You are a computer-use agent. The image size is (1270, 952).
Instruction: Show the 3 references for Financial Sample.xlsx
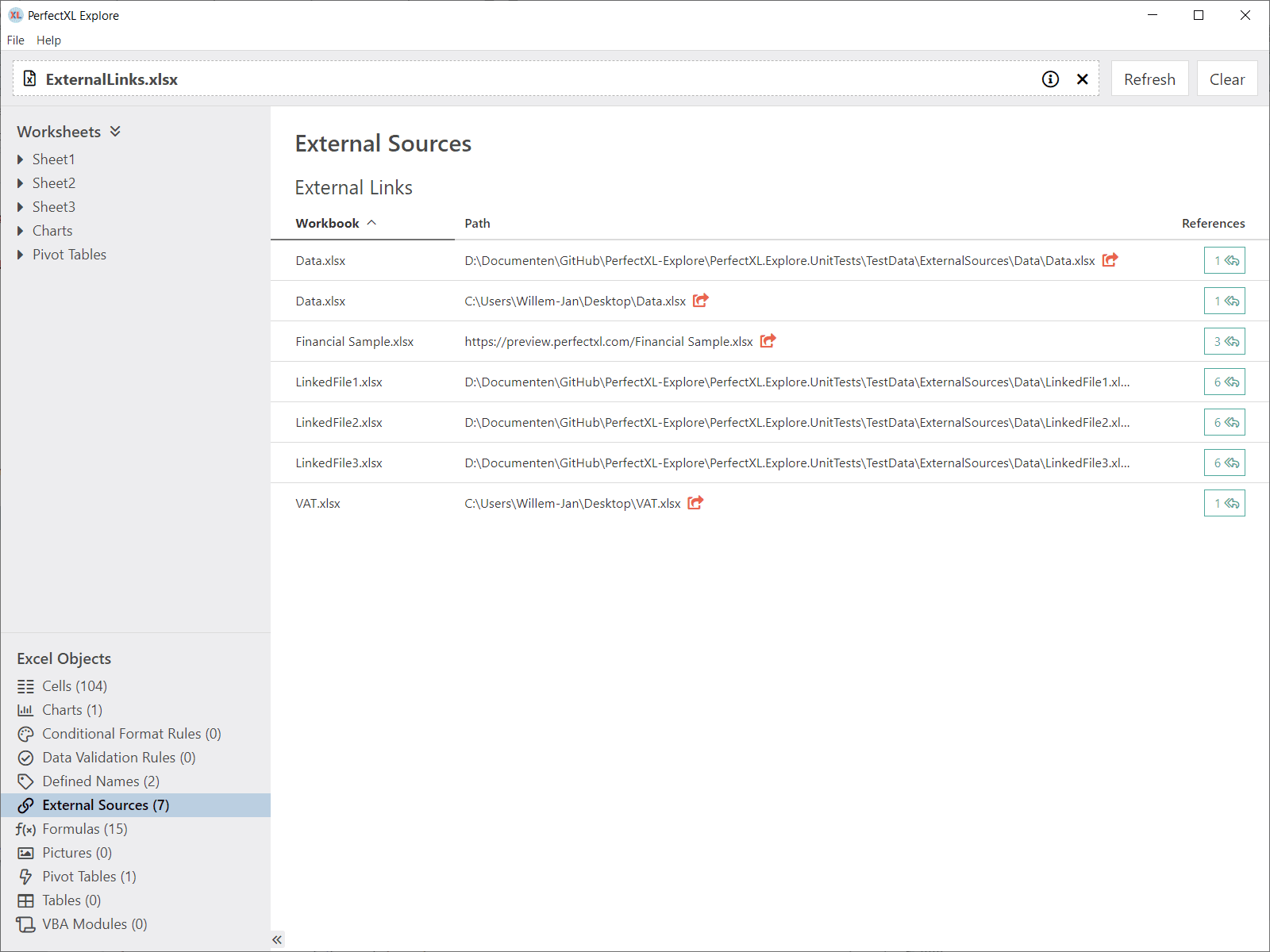(1224, 341)
